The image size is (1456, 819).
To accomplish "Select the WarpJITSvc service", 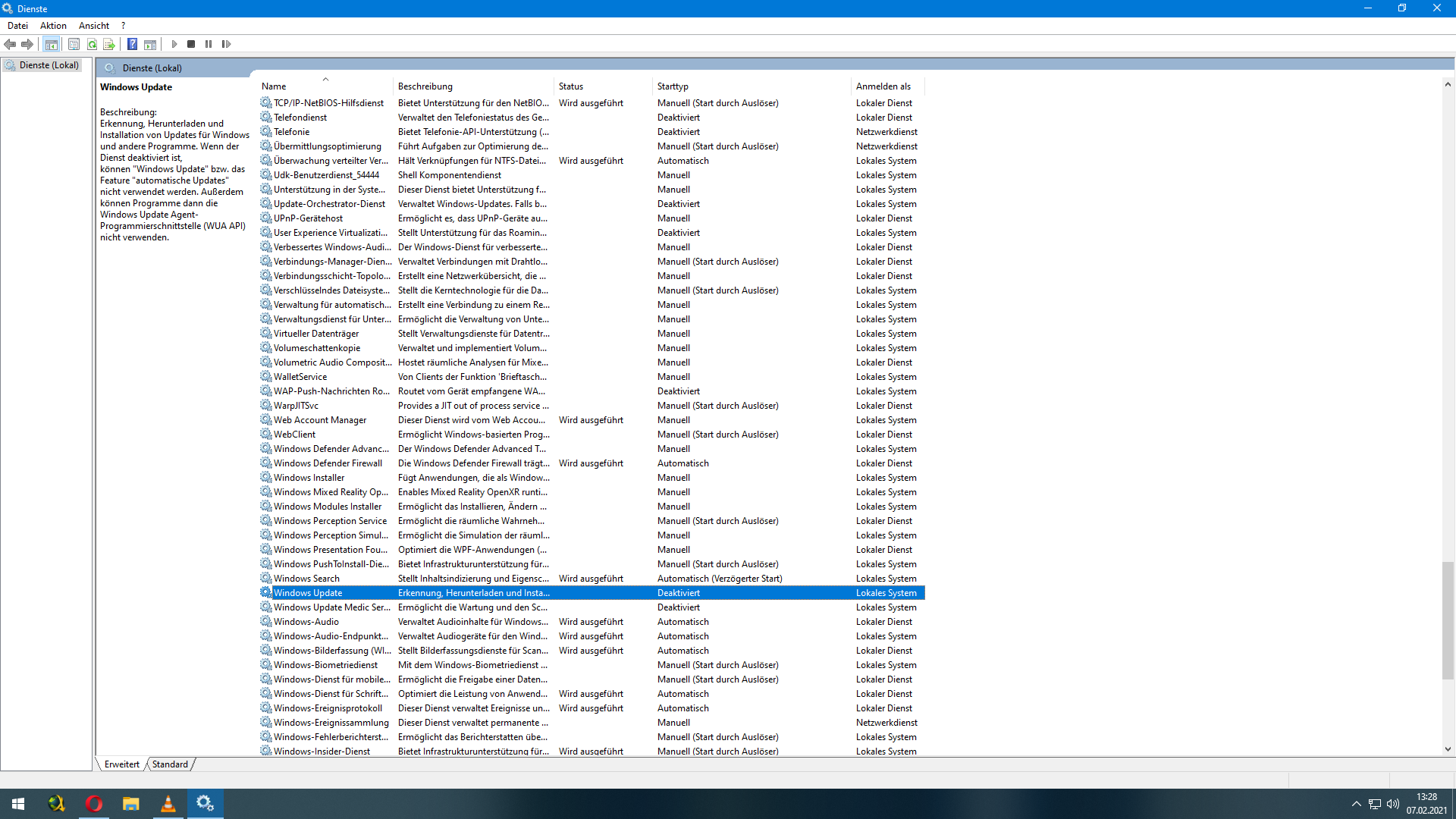I will point(591,406).
